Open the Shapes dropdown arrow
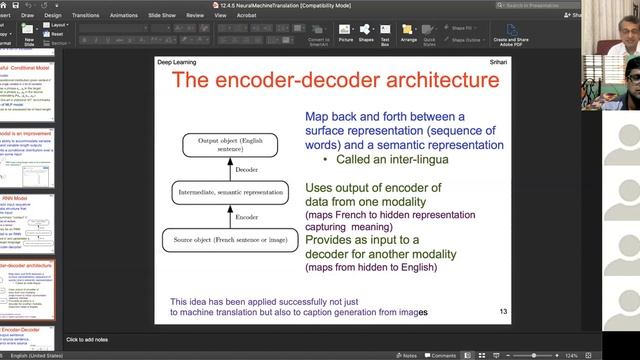Image resolution: width=640 pixels, height=360 pixels. point(373,29)
